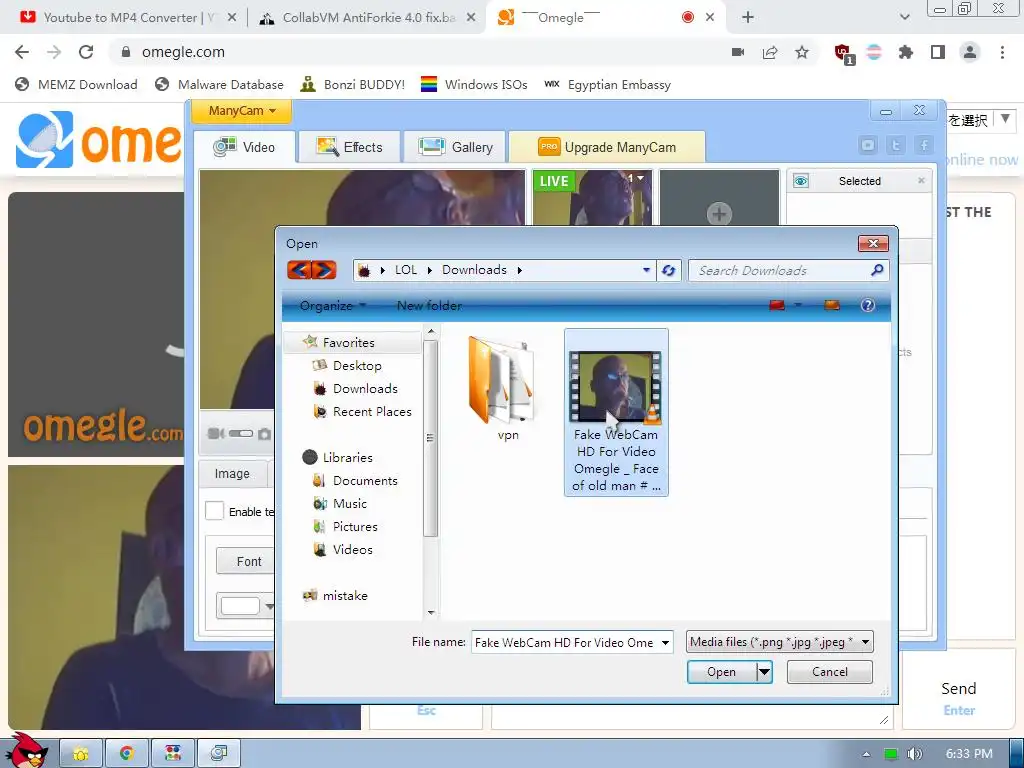Select the vpn folder
The image size is (1024, 768).
(x=503, y=389)
